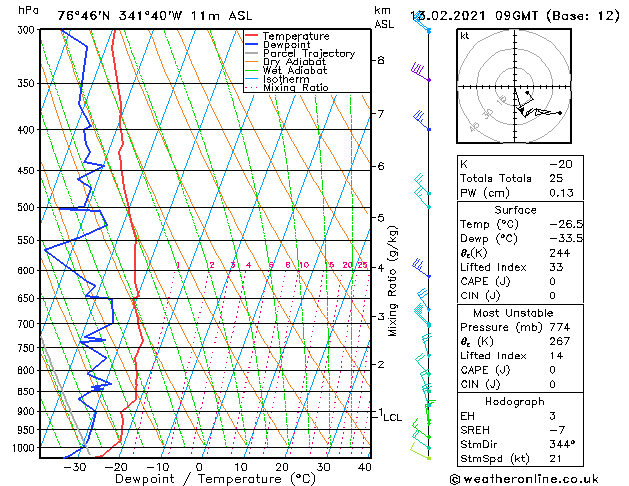The height and width of the screenshot is (486, 629).
Task: Click the LCL marker on the altitude axis
Action: click(x=392, y=417)
